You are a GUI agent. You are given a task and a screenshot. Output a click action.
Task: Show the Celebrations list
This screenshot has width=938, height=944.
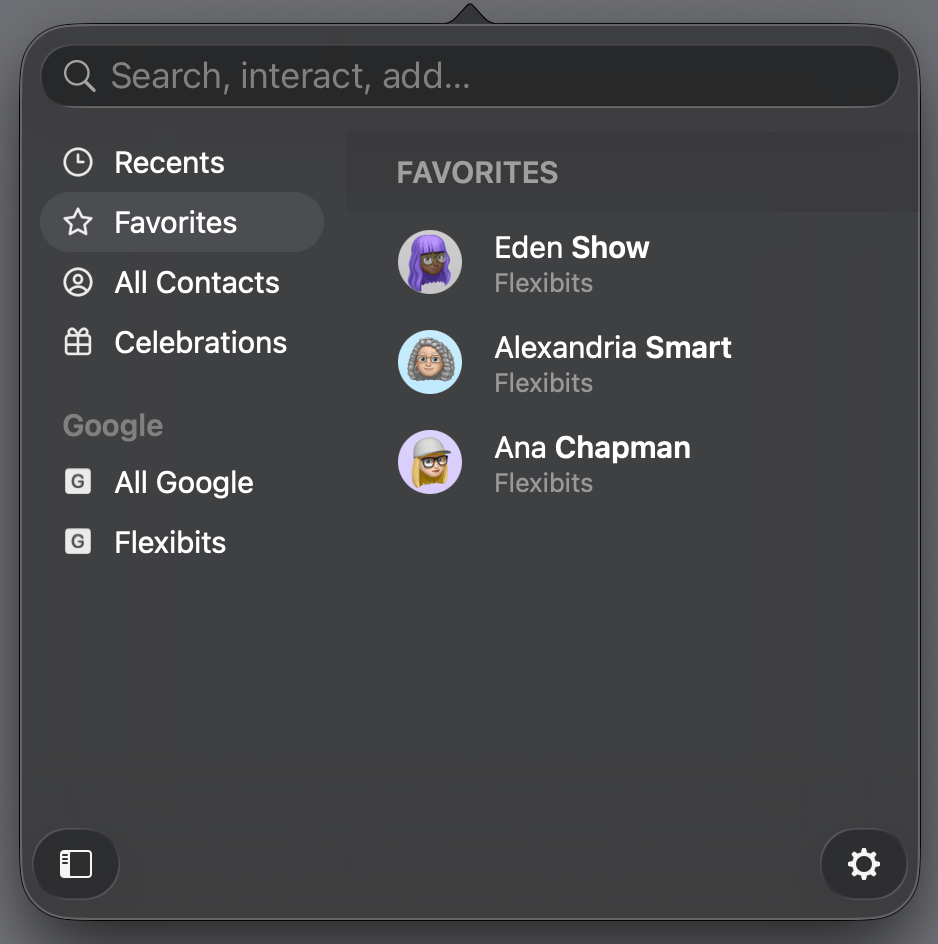(x=200, y=342)
